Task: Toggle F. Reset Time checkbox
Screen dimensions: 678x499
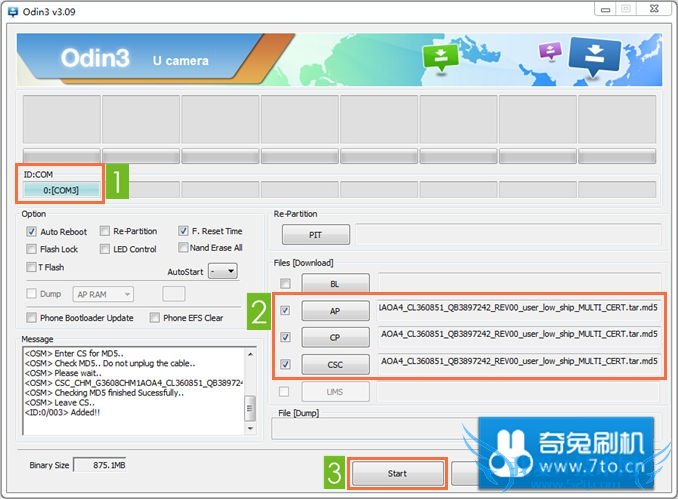Action: pos(183,230)
